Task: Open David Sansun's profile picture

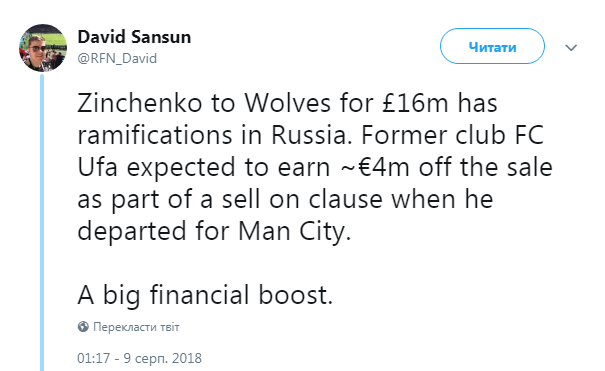Action: click(43, 48)
